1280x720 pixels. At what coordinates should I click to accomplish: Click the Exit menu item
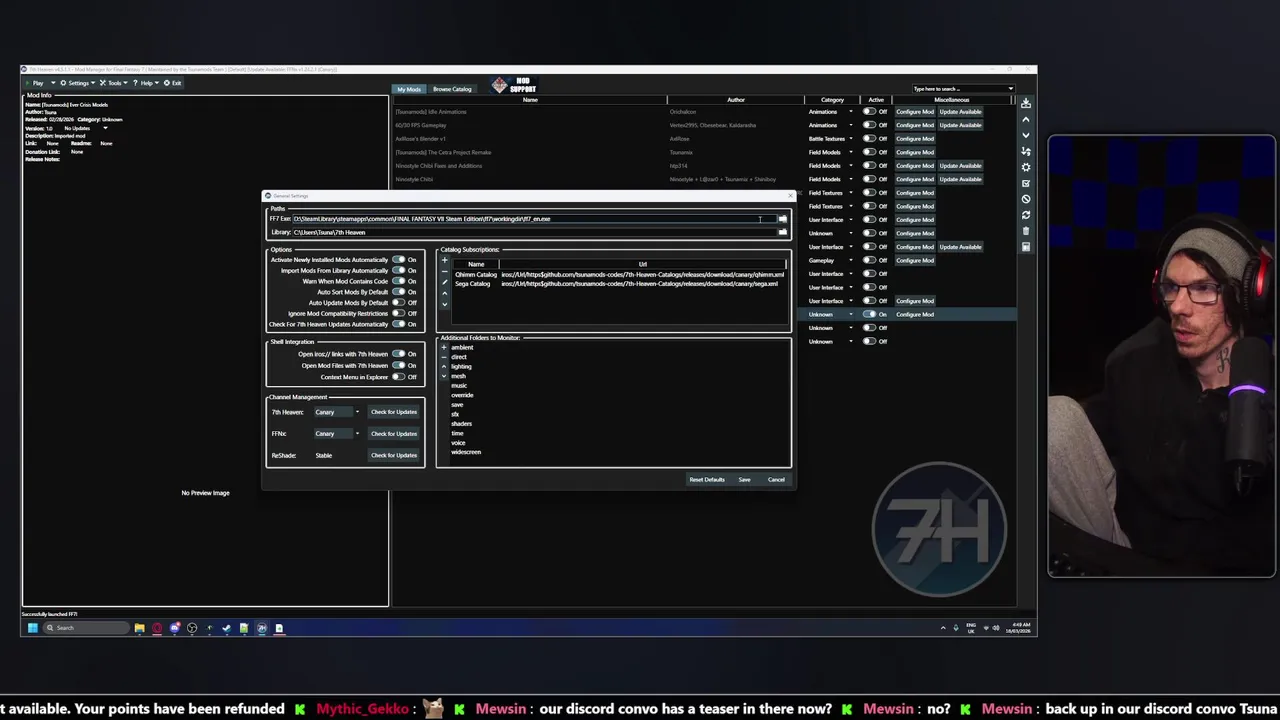pyautogui.click(x=173, y=83)
